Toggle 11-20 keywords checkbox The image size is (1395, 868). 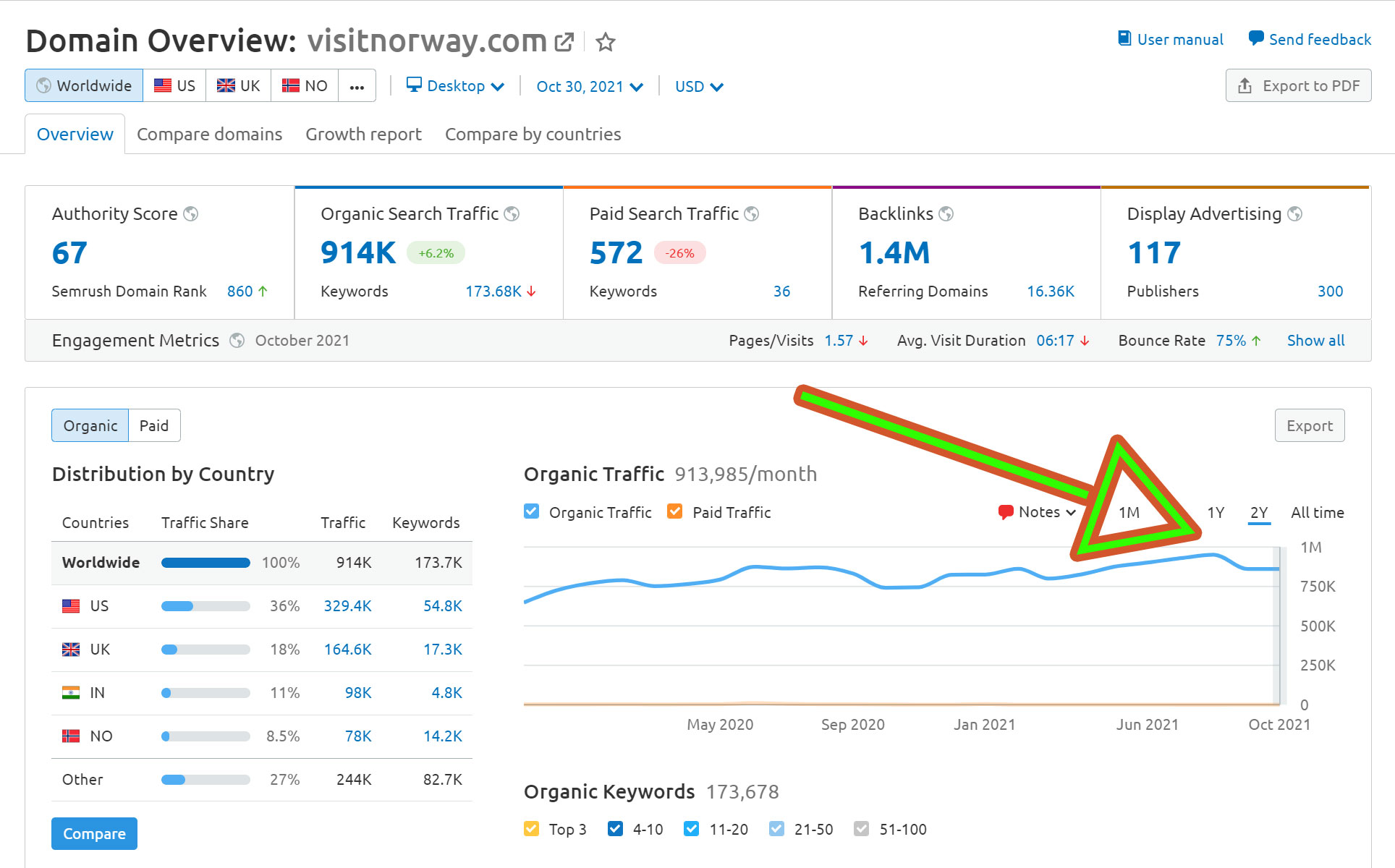[x=692, y=828]
